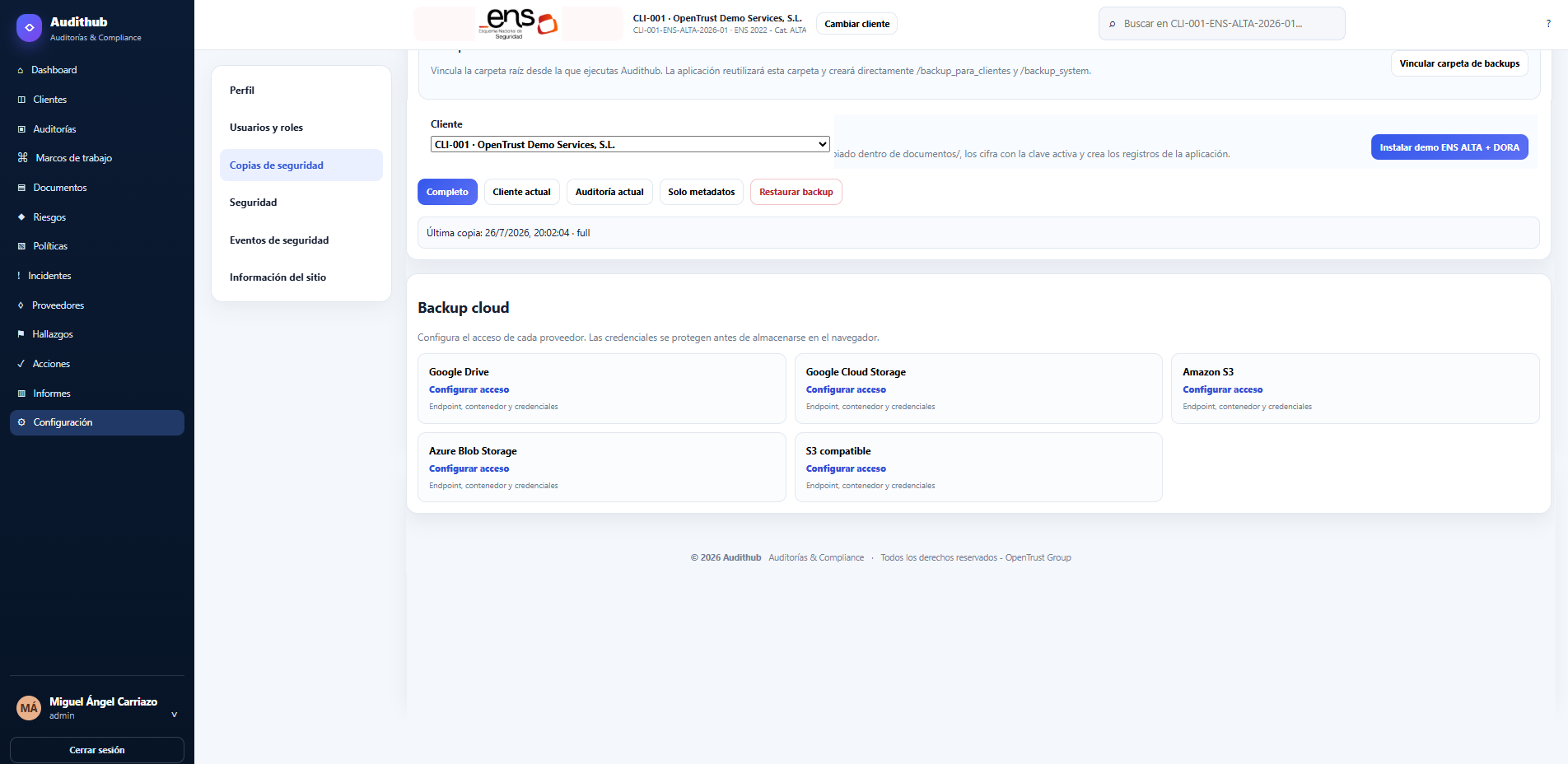The width and height of the screenshot is (1568, 764).
Task: Click the Incidentes exclamation icon
Action: pos(19,276)
